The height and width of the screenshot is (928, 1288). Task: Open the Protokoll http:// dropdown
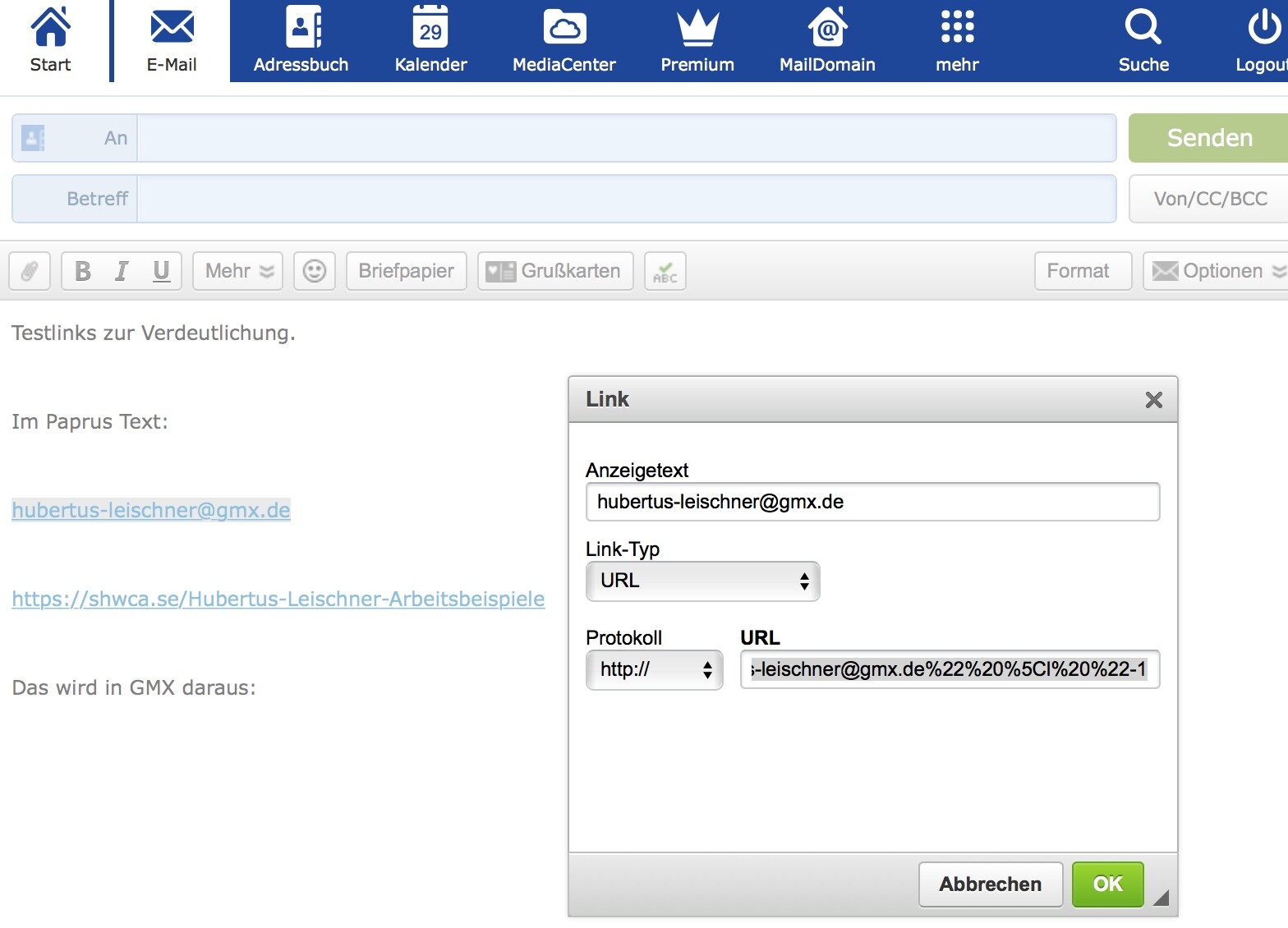pyautogui.click(x=655, y=670)
